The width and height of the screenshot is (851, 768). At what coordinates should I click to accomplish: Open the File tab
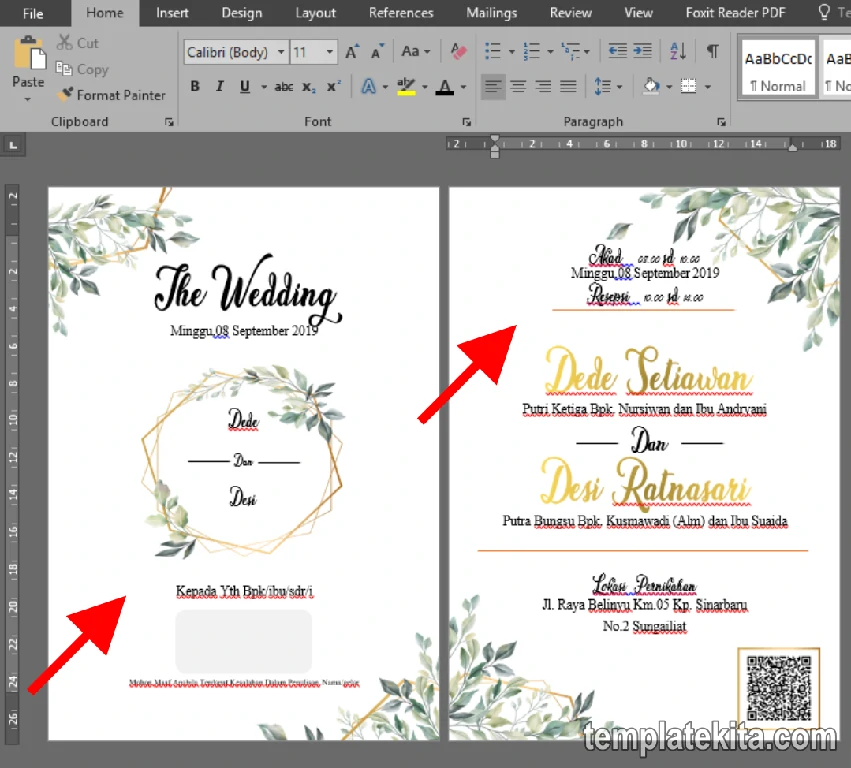click(x=33, y=14)
